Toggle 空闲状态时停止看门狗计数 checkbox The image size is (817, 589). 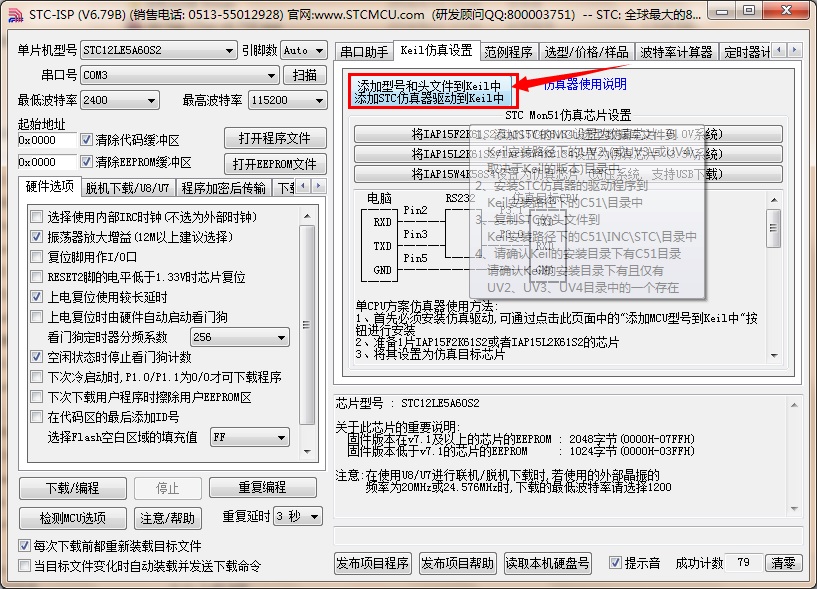[x=36, y=357]
